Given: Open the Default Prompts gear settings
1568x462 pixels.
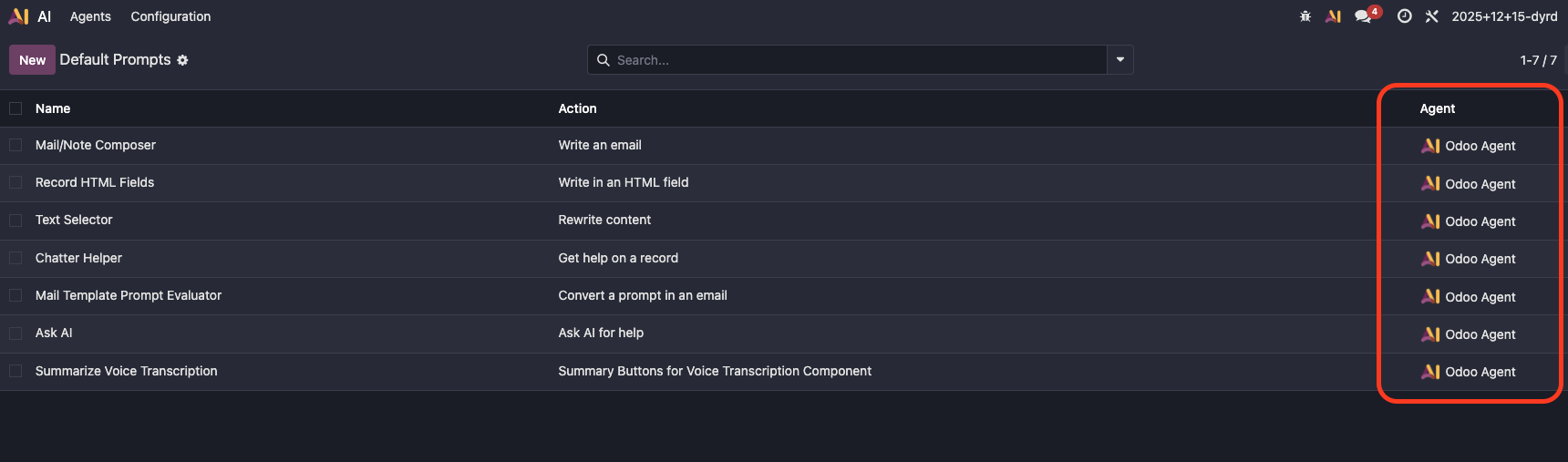Looking at the screenshot, I should point(182,60).
